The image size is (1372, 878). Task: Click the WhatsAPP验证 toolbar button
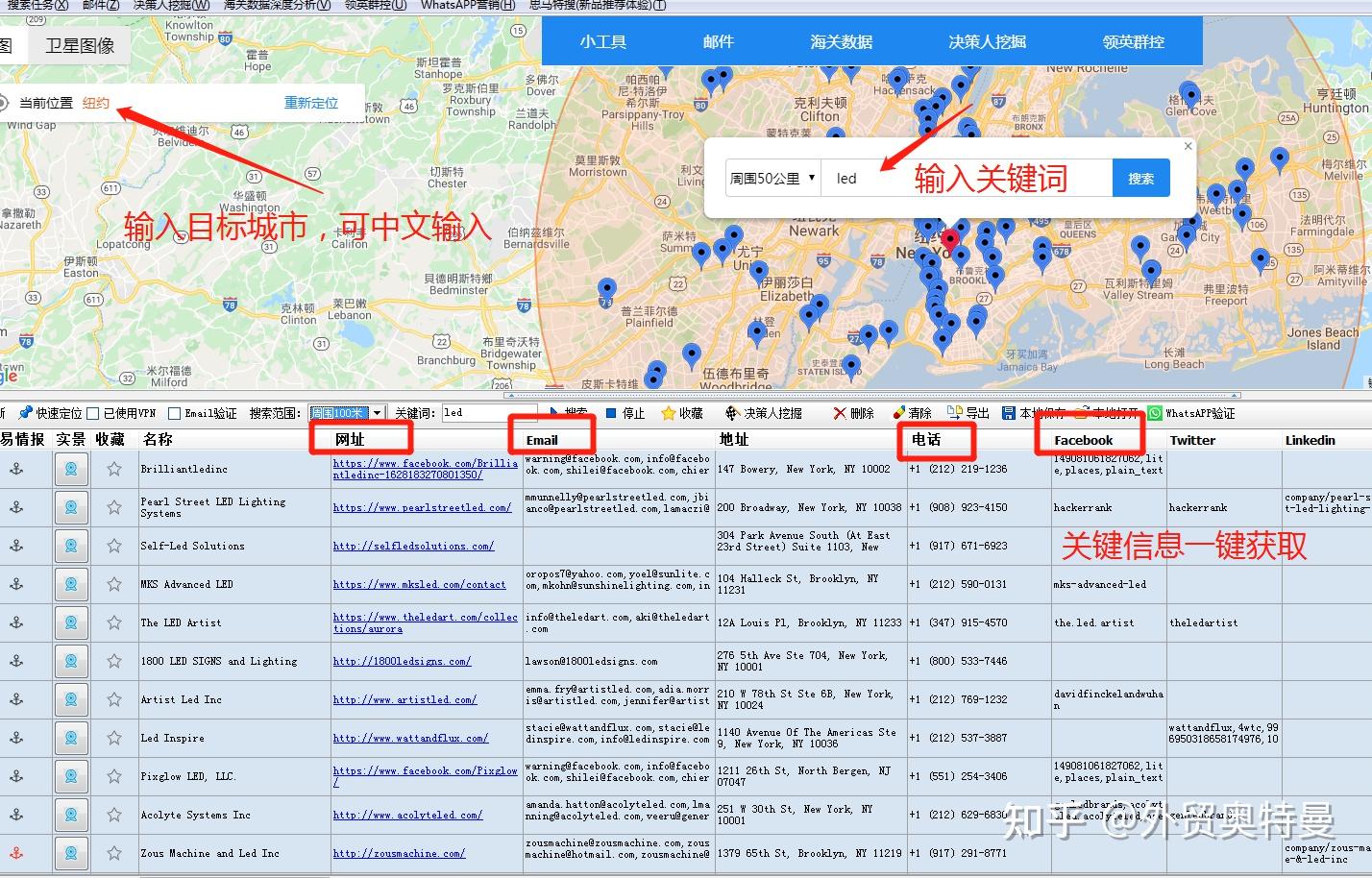coord(1191,413)
